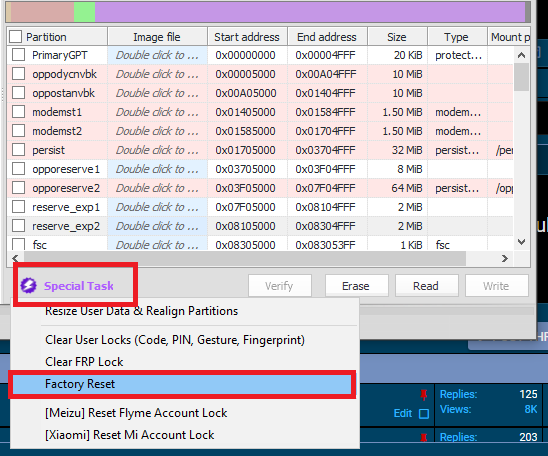The height and width of the screenshot is (456, 548).
Task: Click the Write button
Action: [496, 286]
